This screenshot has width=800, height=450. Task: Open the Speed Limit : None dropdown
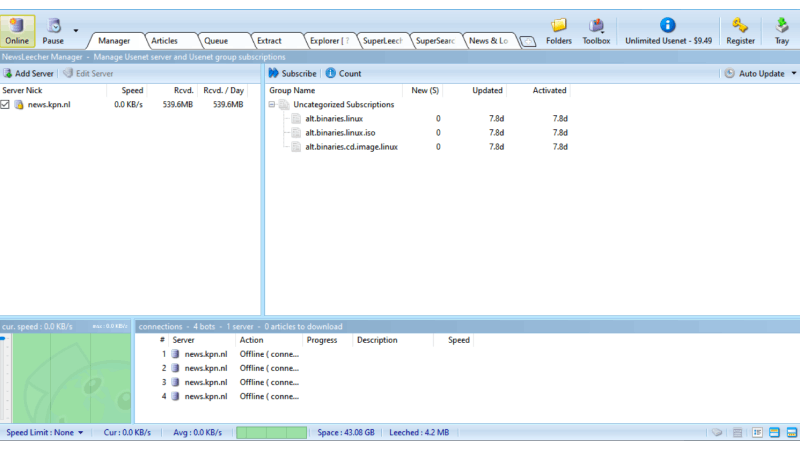(45, 433)
